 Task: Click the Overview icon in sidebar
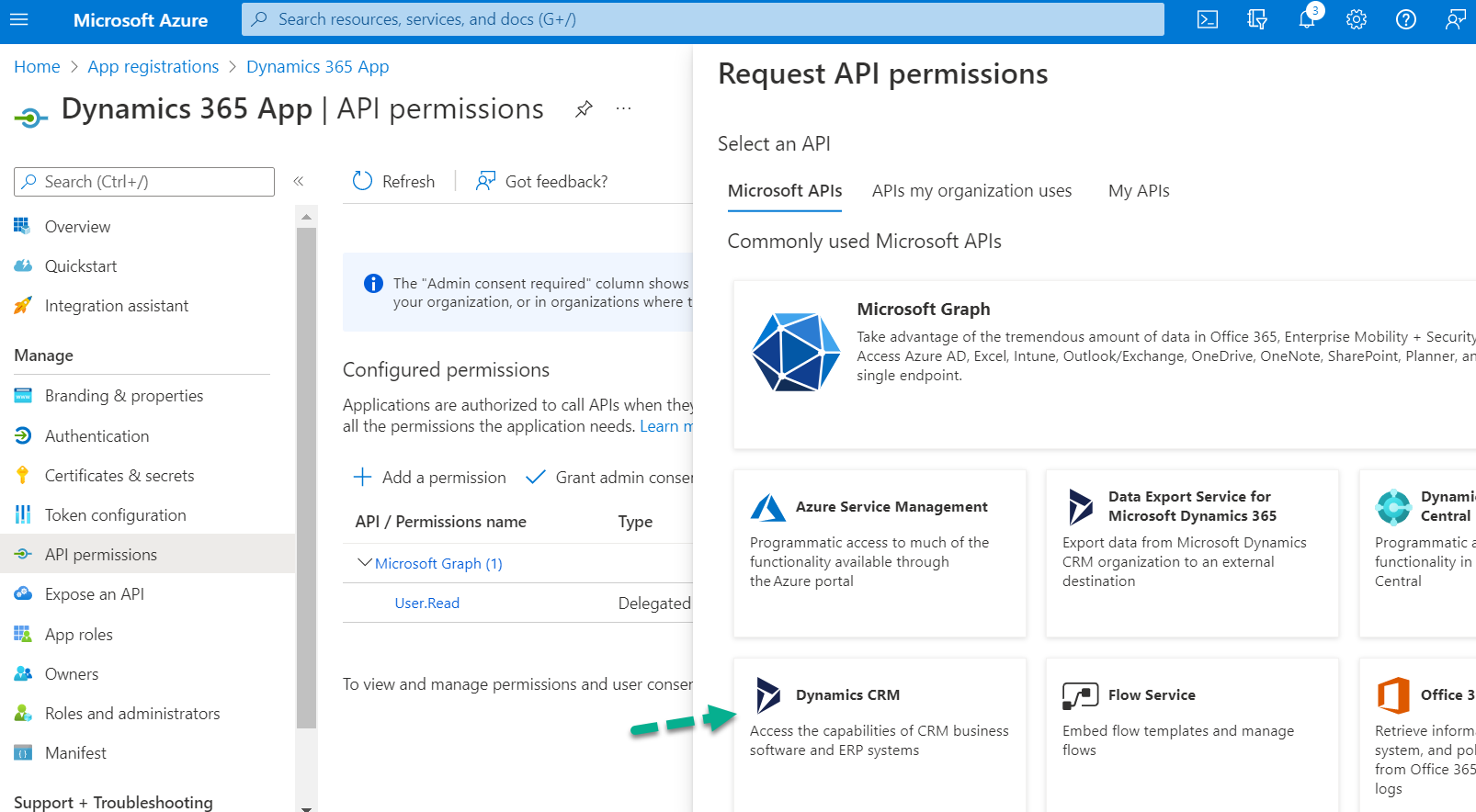23,226
